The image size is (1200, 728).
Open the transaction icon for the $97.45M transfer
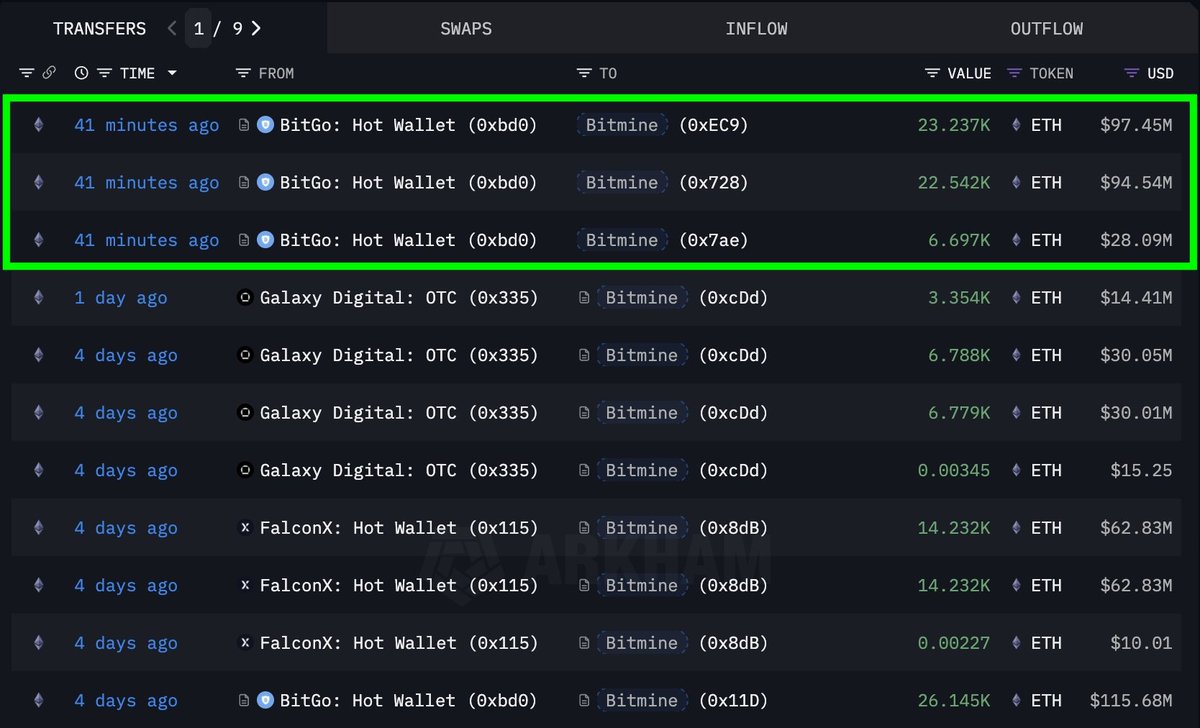39,125
